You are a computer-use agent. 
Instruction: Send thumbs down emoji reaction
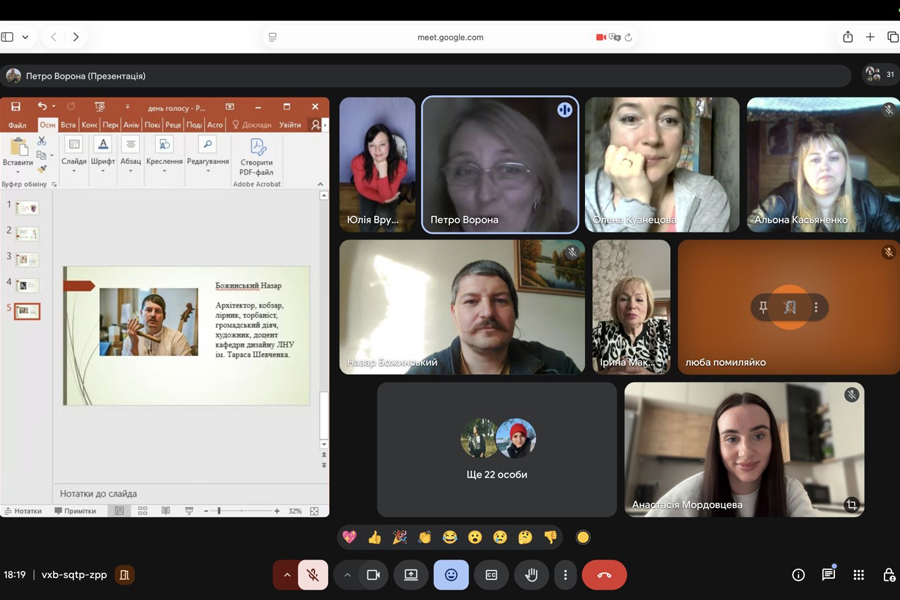click(550, 537)
